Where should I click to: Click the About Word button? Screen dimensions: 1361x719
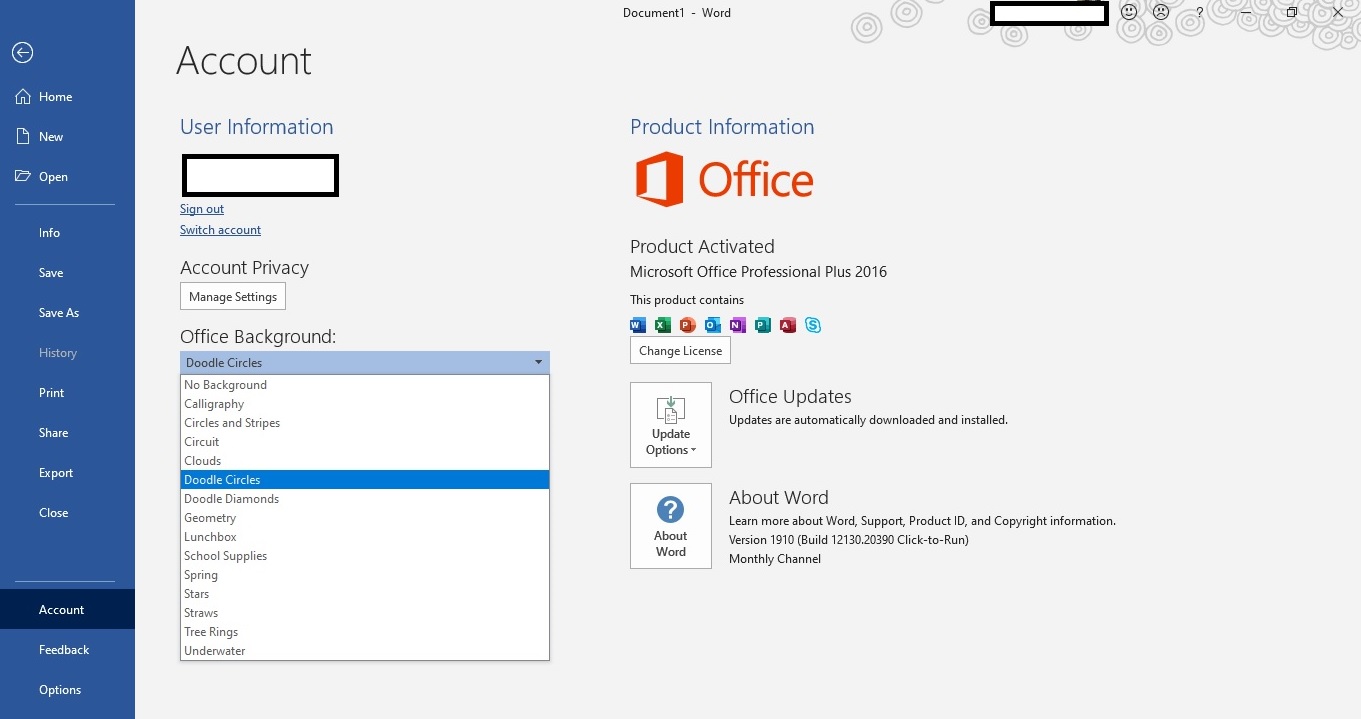click(671, 526)
